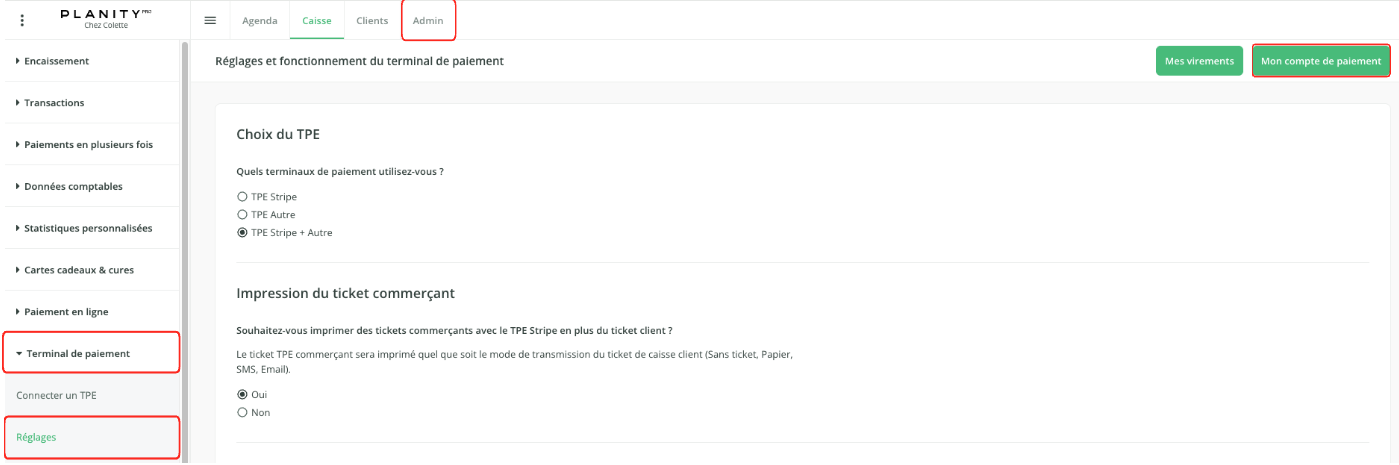Expand Données comptables section
1399x465 pixels.
click(90, 187)
